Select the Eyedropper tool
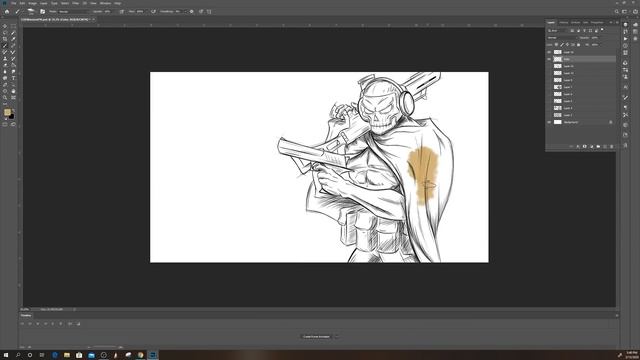Image resolution: width=640 pixels, height=360 pixels. [13, 39]
